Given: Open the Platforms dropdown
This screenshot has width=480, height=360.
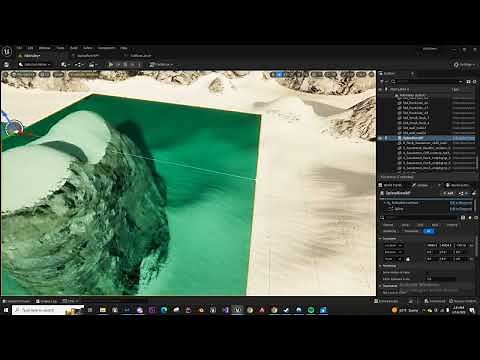Looking at the screenshot, I should pos(161,65).
